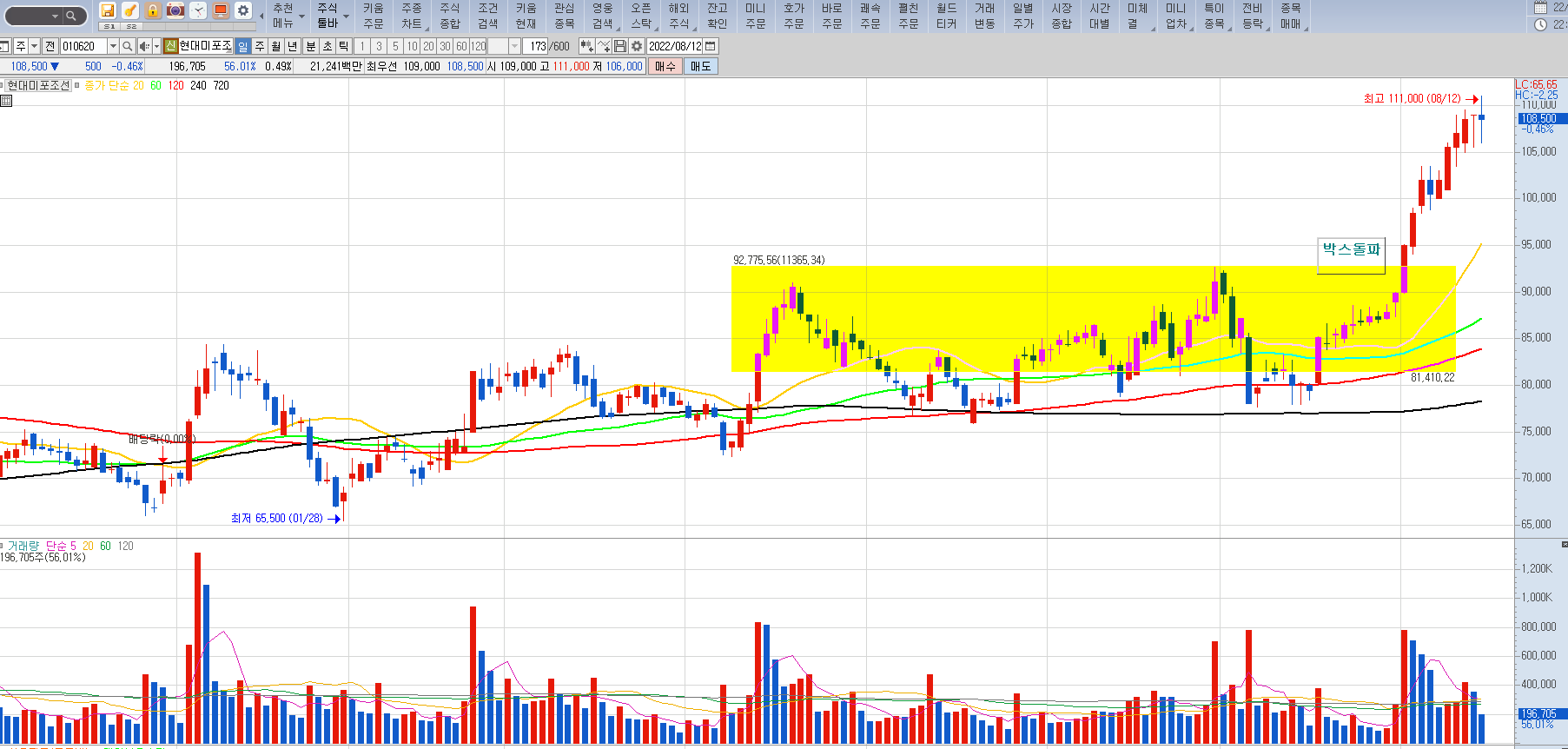
Task: Click green 60 moving average legend
Action: [156, 85]
